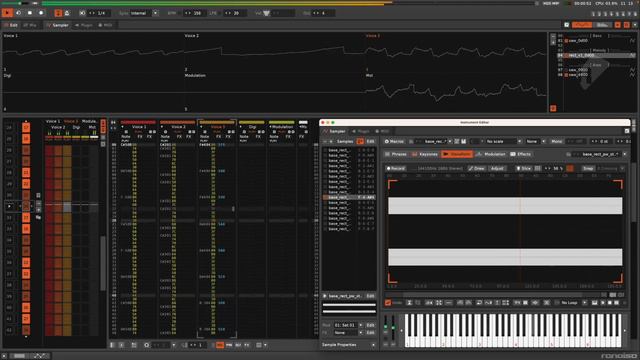Click the Stop button in the transport bar

[30, 13]
